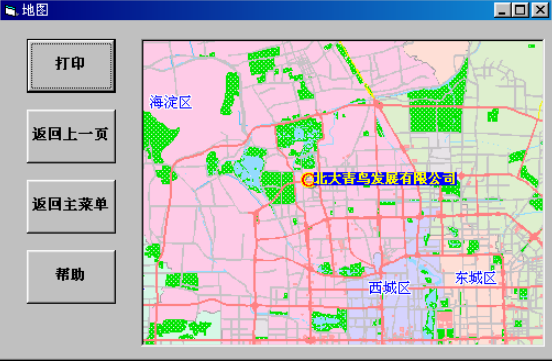Select the red circle location marker on map
This screenshot has height=361, width=552.
pyautogui.click(x=308, y=180)
